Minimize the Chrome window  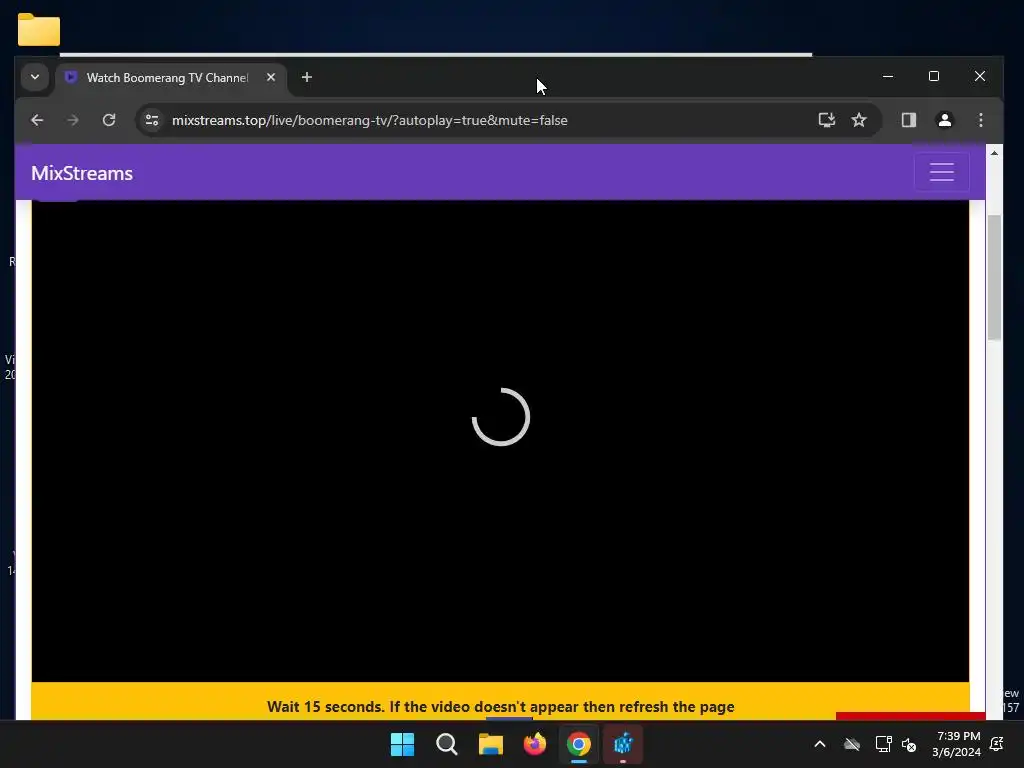coord(888,76)
